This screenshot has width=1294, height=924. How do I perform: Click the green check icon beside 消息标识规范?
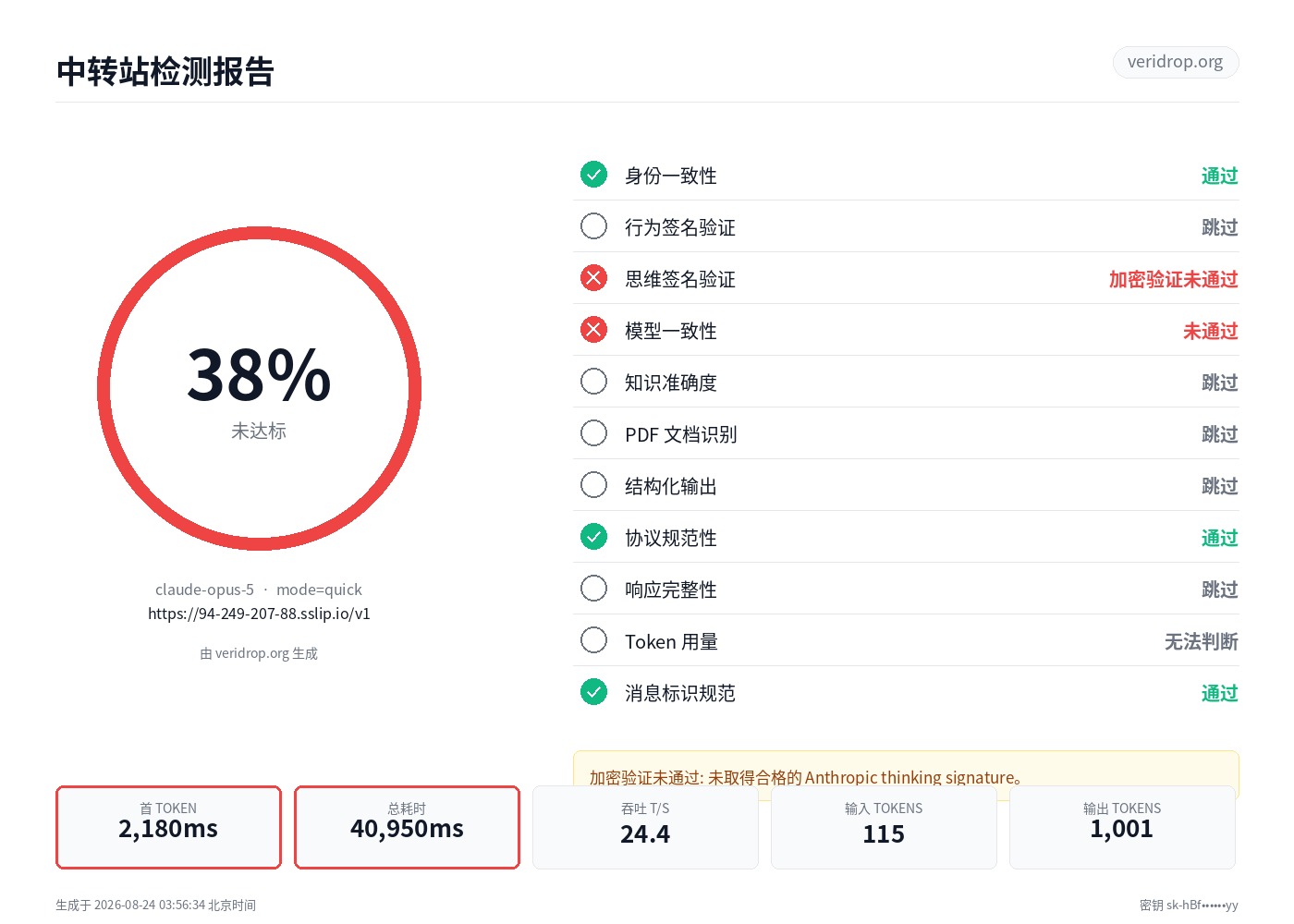(x=593, y=692)
